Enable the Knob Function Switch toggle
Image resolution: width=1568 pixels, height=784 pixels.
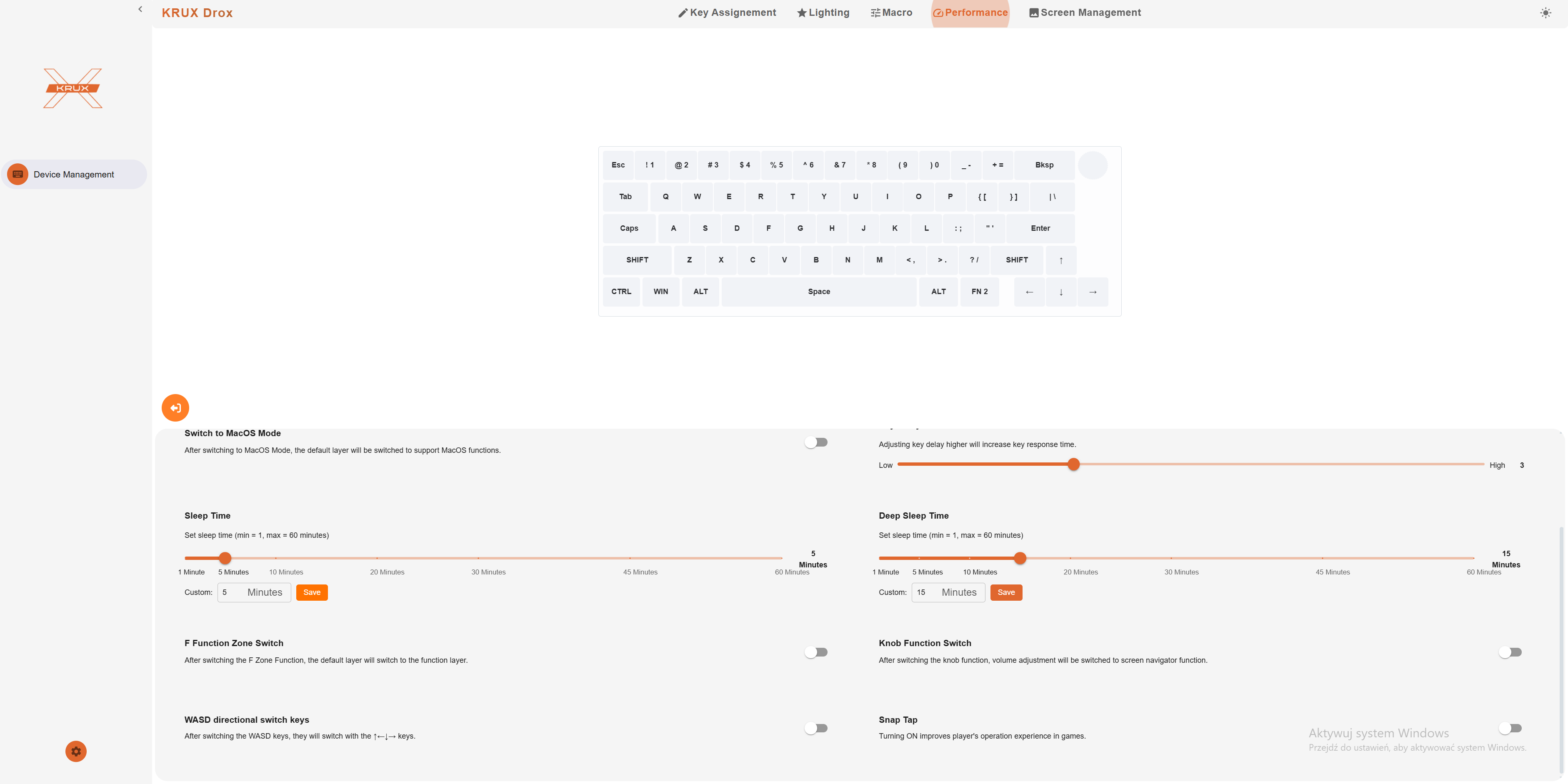[1510, 652]
